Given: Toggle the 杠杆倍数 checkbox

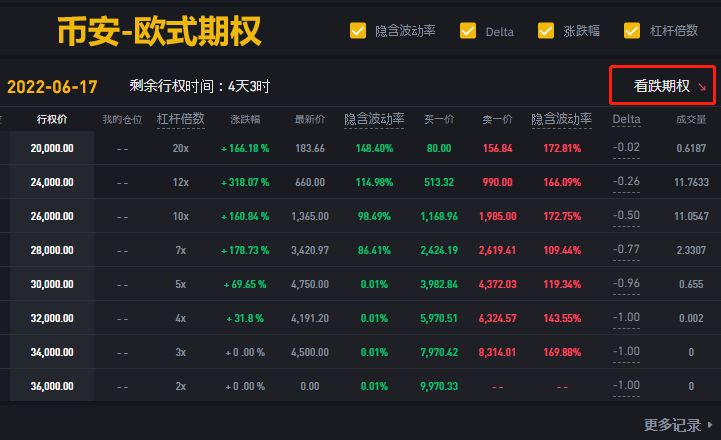Looking at the screenshot, I should pyautogui.click(x=632, y=31).
